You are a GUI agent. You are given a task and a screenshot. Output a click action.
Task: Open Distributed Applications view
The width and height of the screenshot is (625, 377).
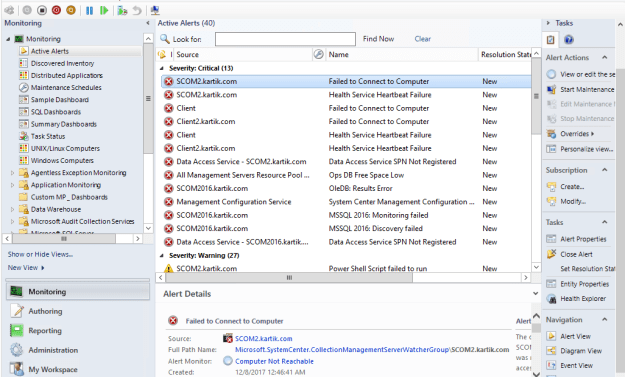pos(67,75)
